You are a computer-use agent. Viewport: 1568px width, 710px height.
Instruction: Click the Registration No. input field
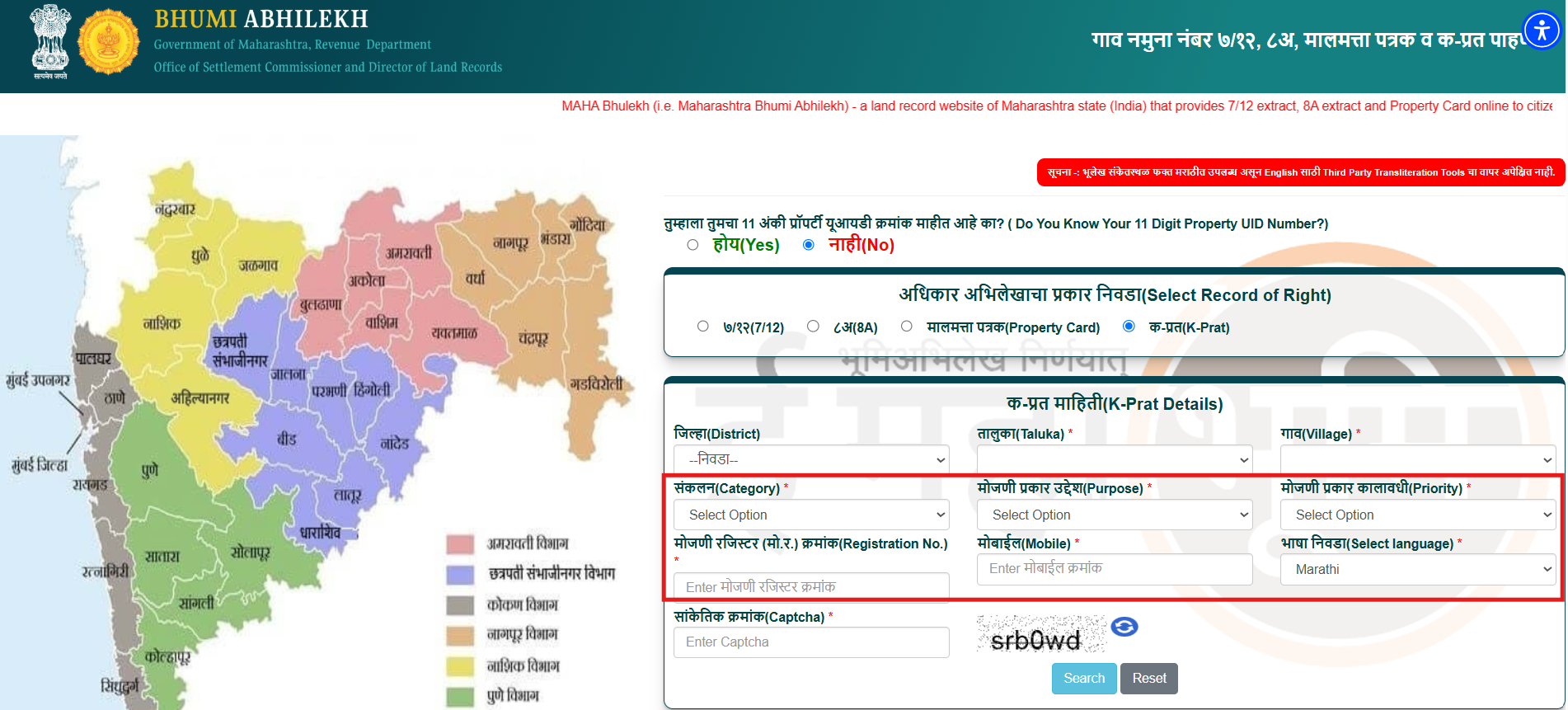pos(811,586)
